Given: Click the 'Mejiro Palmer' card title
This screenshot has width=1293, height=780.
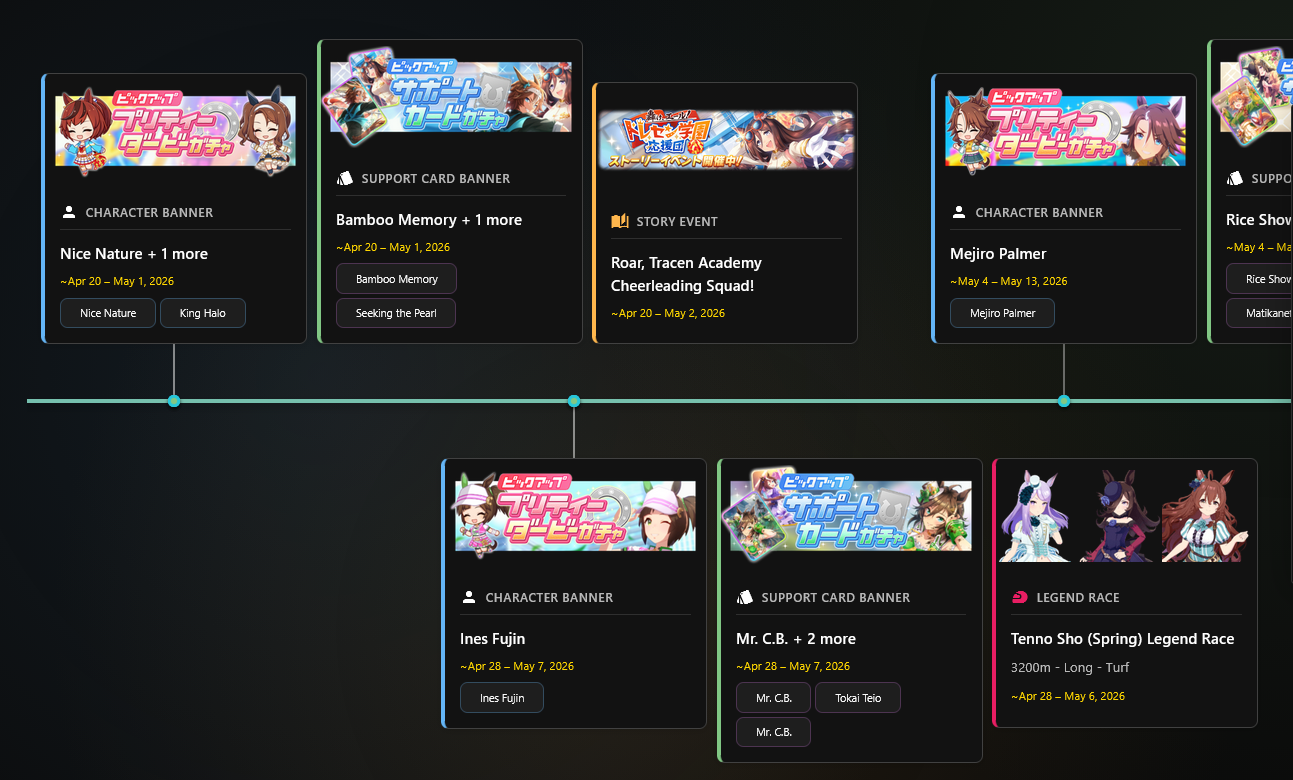Looking at the screenshot, I should 998,254.
